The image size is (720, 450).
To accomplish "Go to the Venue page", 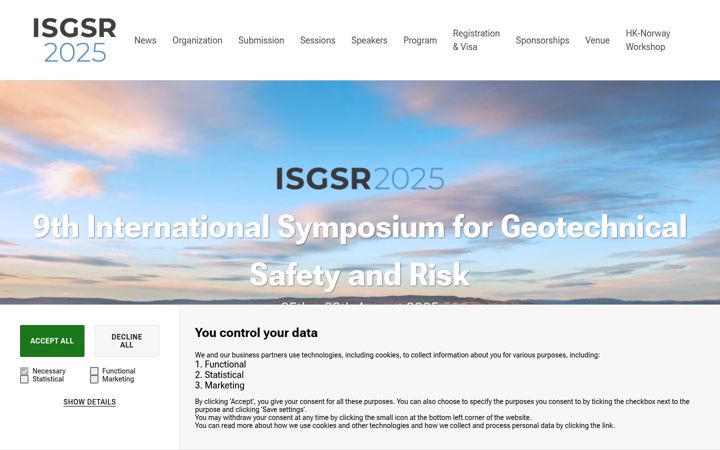I will 597,40.
